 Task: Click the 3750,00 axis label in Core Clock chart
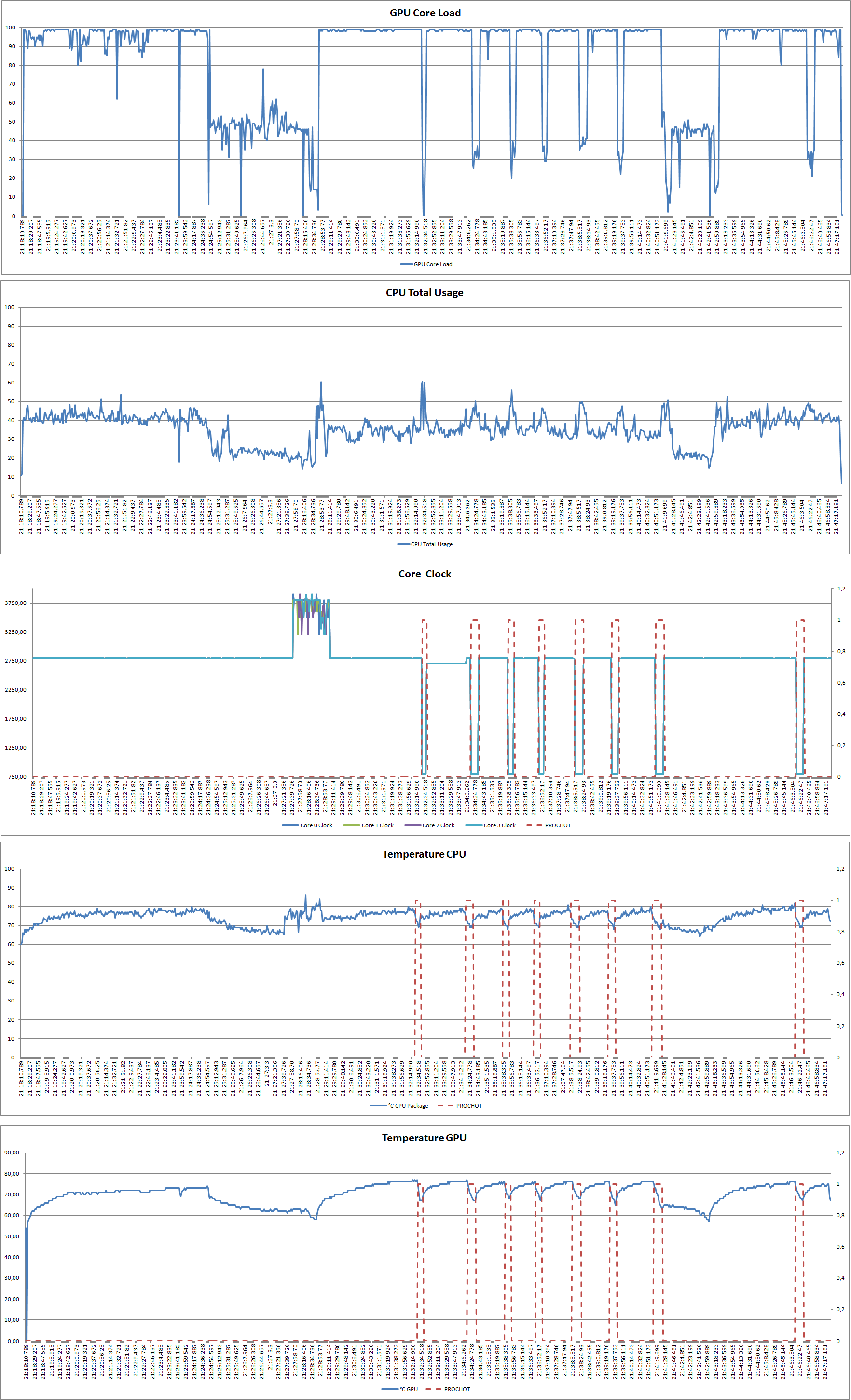16,603
